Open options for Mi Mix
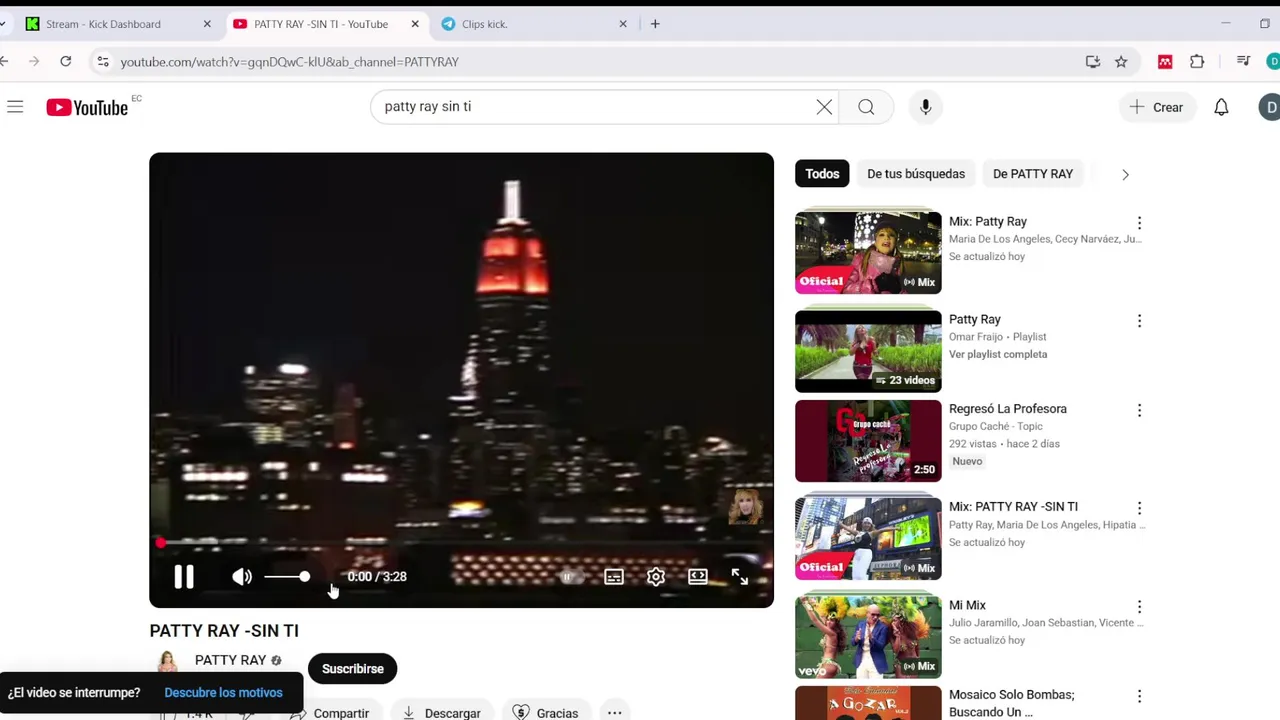Viewport: 1280px width, 720px height. click(1139, 607)
